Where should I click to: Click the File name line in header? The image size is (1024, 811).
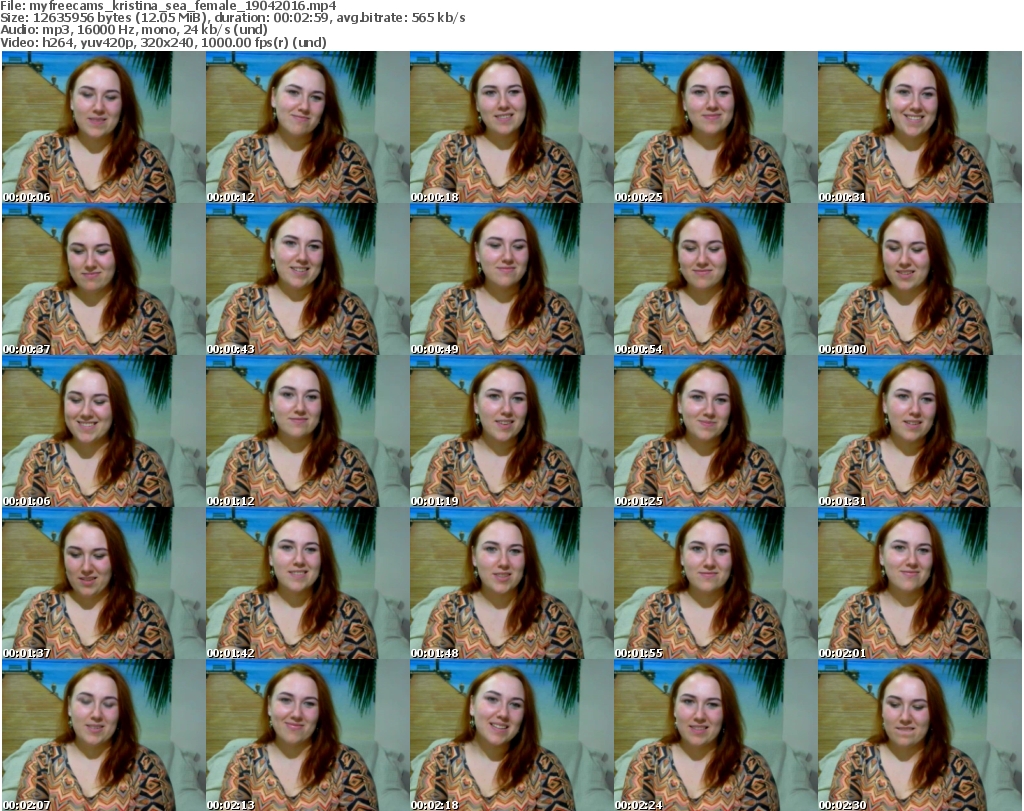(168, 6)
